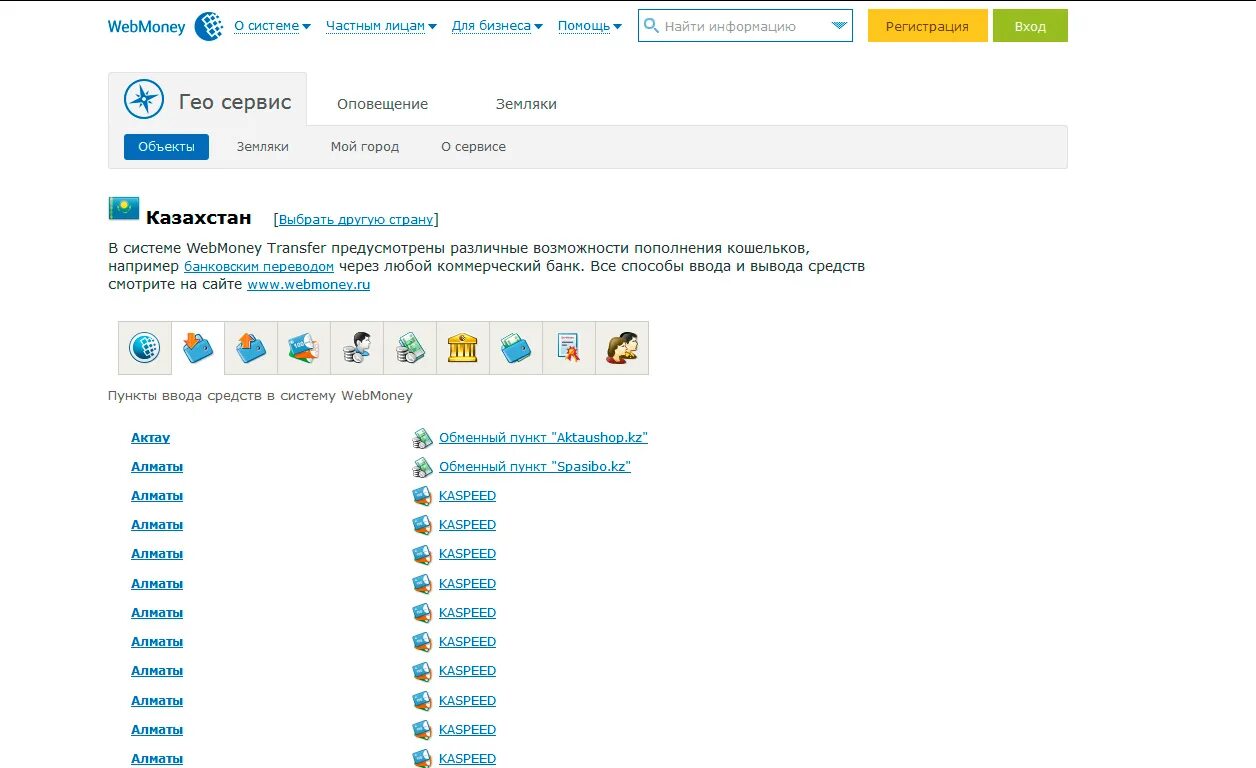Open the О сервисе sub-tab

click(x=473, y=147)
